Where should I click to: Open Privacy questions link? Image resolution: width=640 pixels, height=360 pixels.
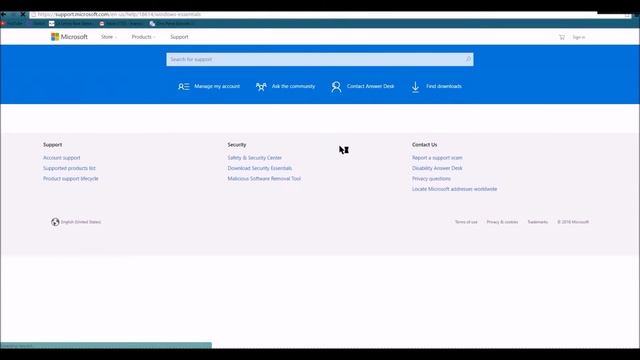click(431, 179)
